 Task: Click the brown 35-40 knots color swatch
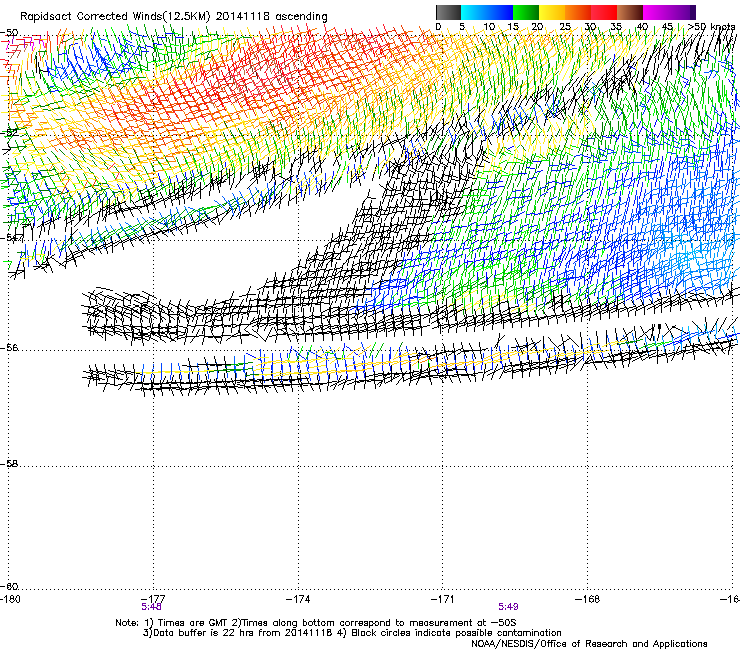coord(630,12)
